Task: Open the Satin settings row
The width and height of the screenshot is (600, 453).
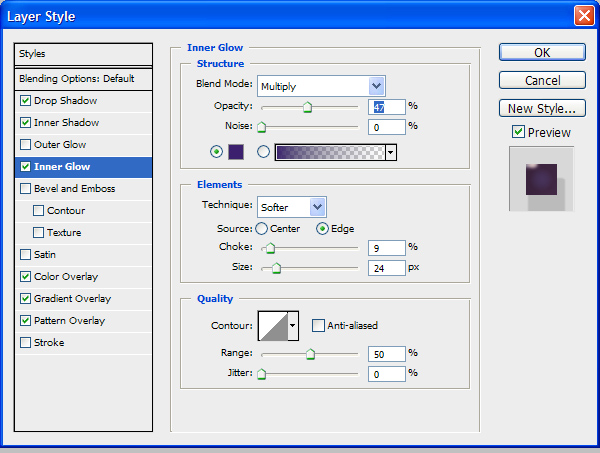Action: [x=83, y=255]
